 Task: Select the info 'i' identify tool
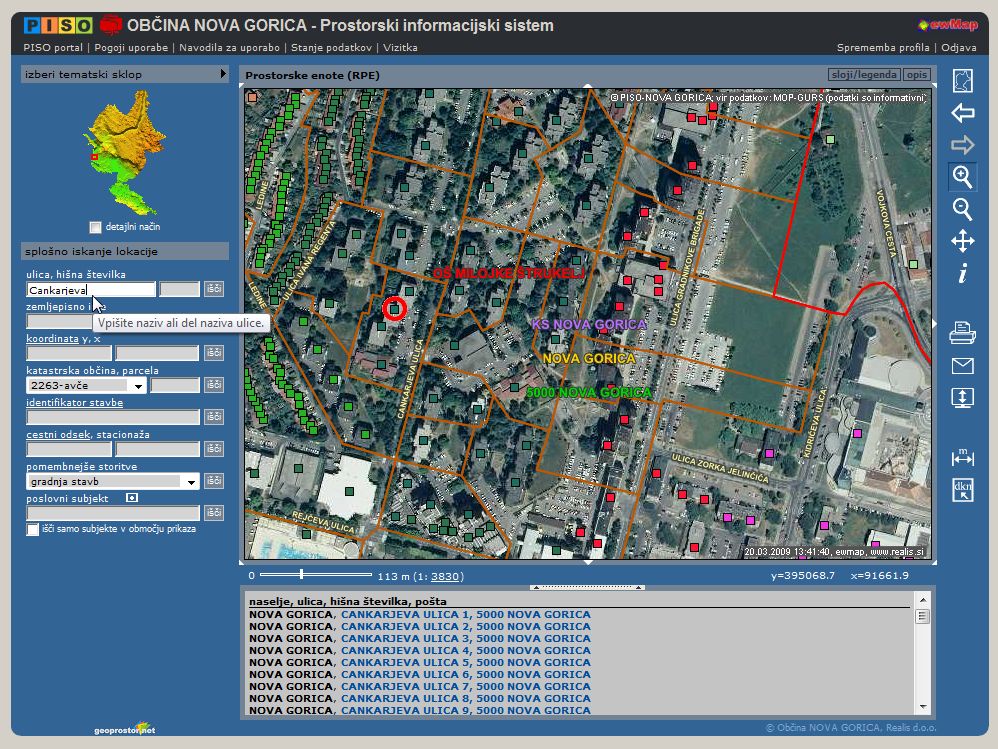[x=962, y=273]
